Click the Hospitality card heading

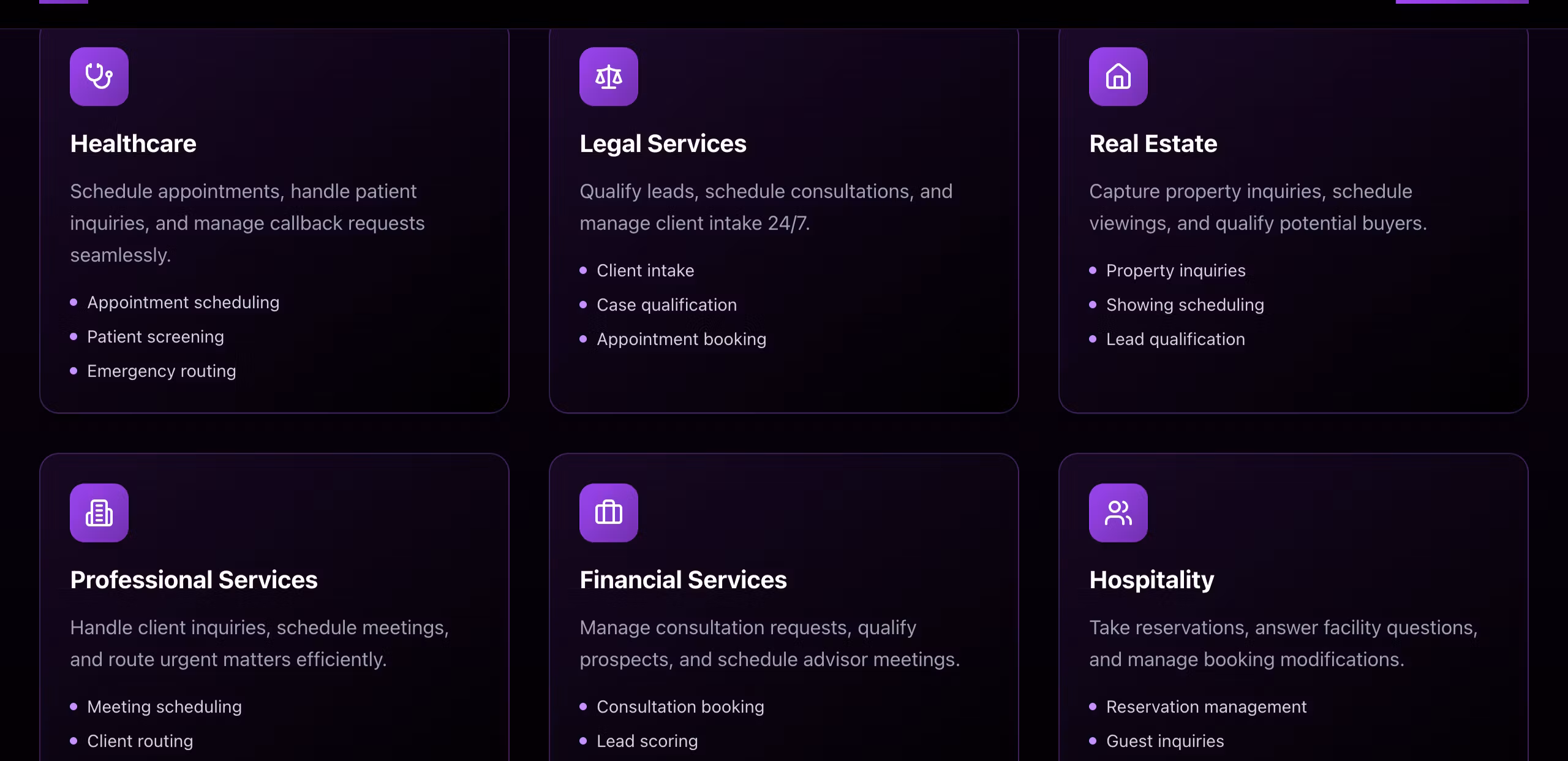[1152, 580]
